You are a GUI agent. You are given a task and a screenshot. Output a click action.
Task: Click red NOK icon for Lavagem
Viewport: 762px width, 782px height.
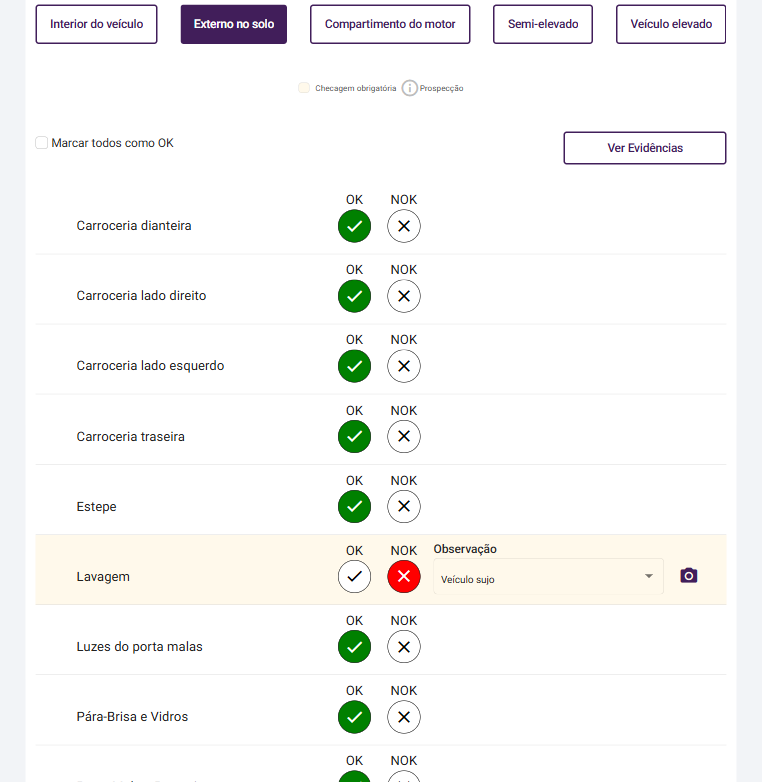pos(404,577)
